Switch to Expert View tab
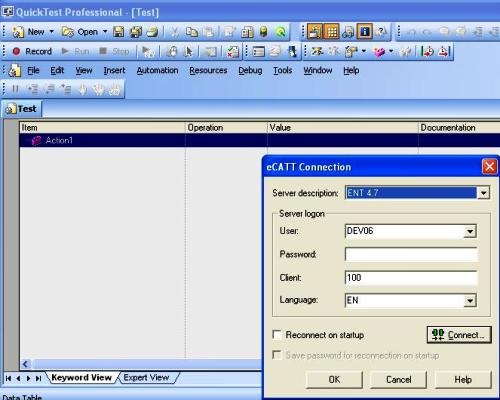Image resolution: width=500 pixels, height=400 pixels. 146,378
